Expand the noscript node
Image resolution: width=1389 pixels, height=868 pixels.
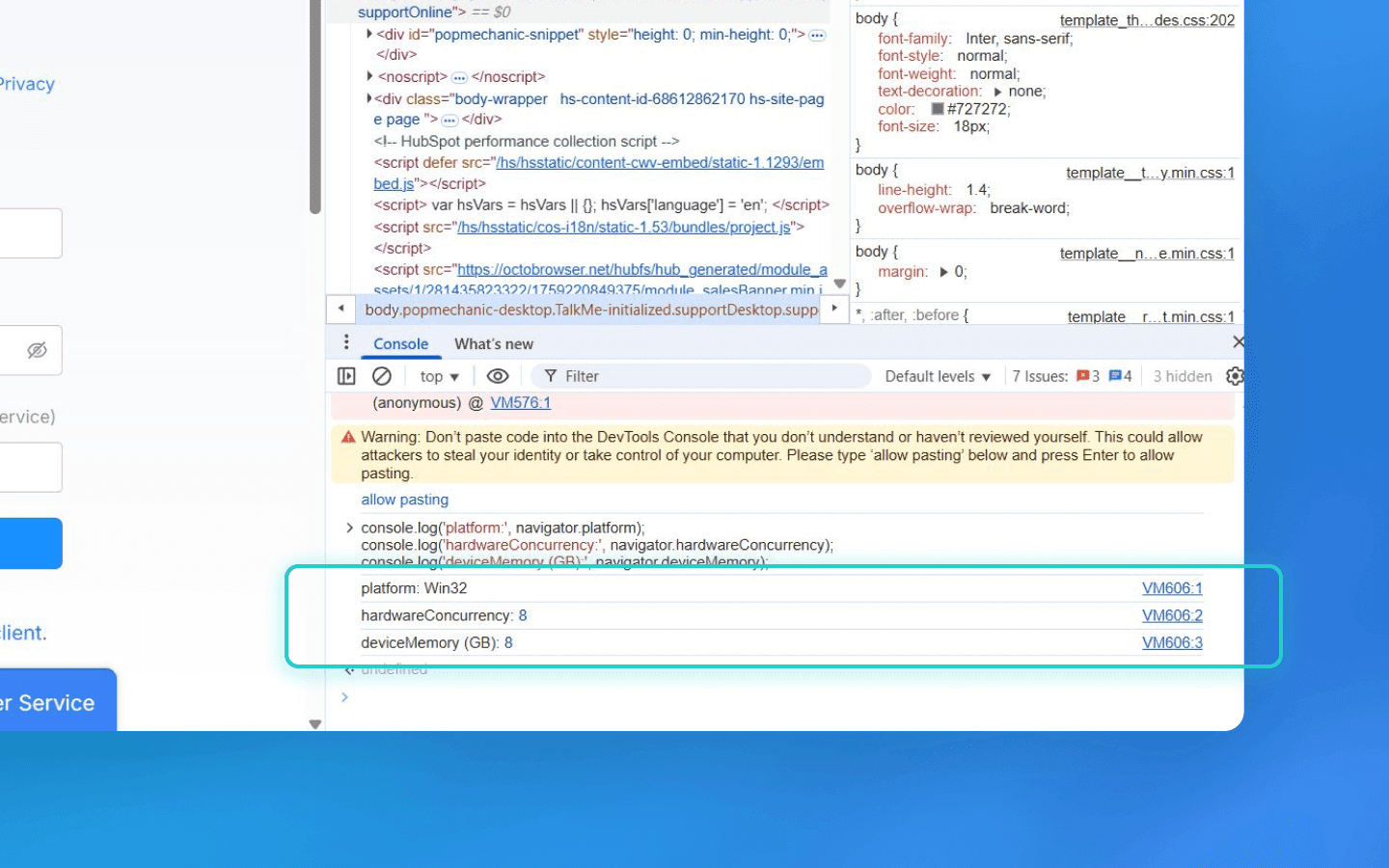click(369, 76)
